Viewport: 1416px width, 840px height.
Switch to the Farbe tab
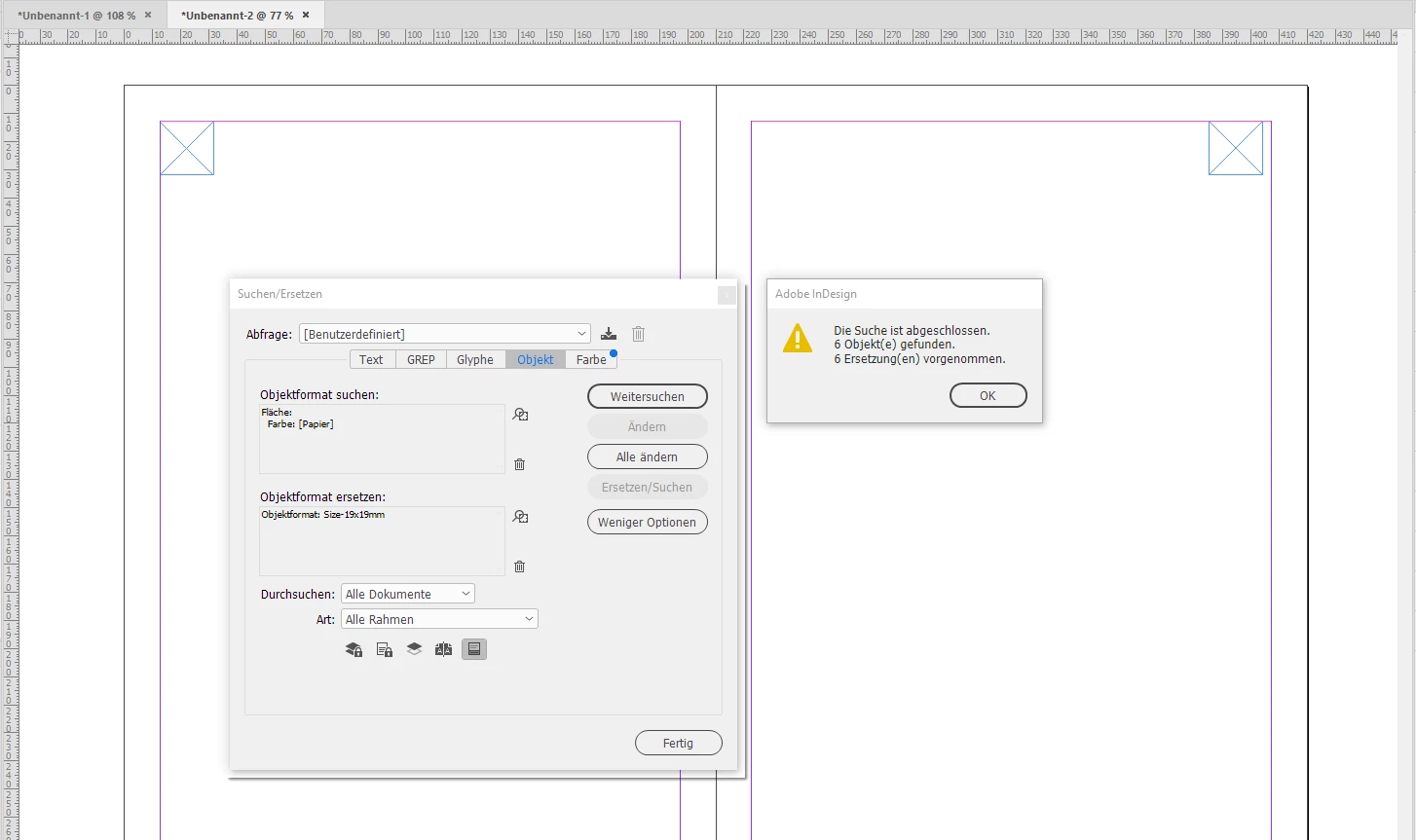[x=591, y=359]
